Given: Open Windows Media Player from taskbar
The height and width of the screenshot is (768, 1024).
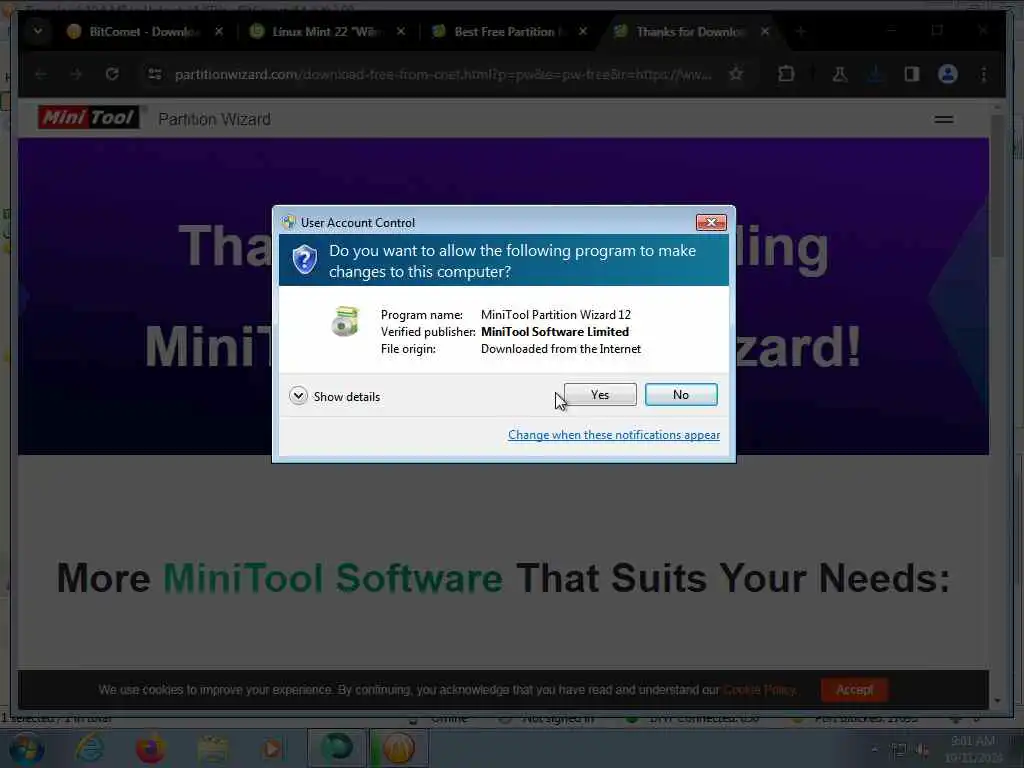Looking at the screenshot, I should pyautogui.click(x=272, y=748).
